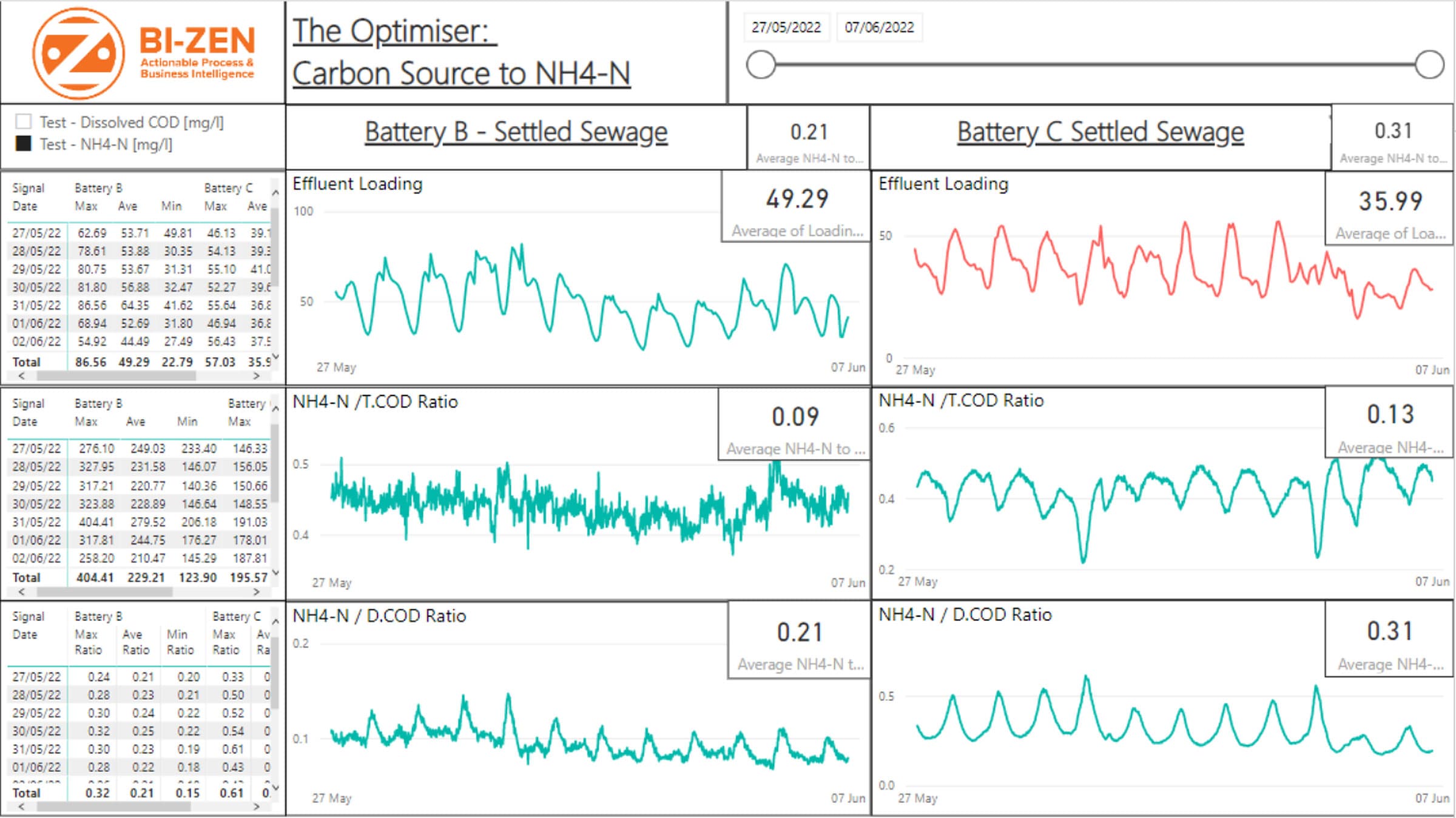
Task: Click the right date slider handle
Action: point(1429,64)
